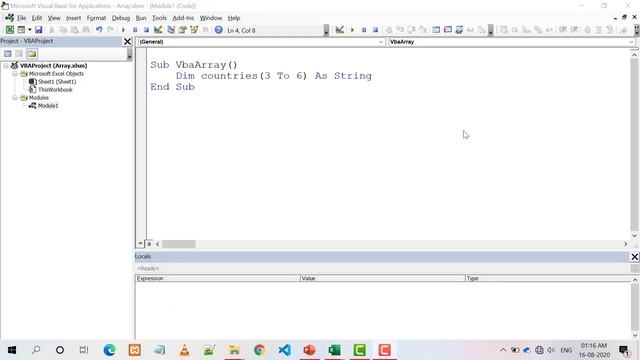Undo the last edit
Image resolution: width=640 pixels, height=360 pixels.
(99, 30)
